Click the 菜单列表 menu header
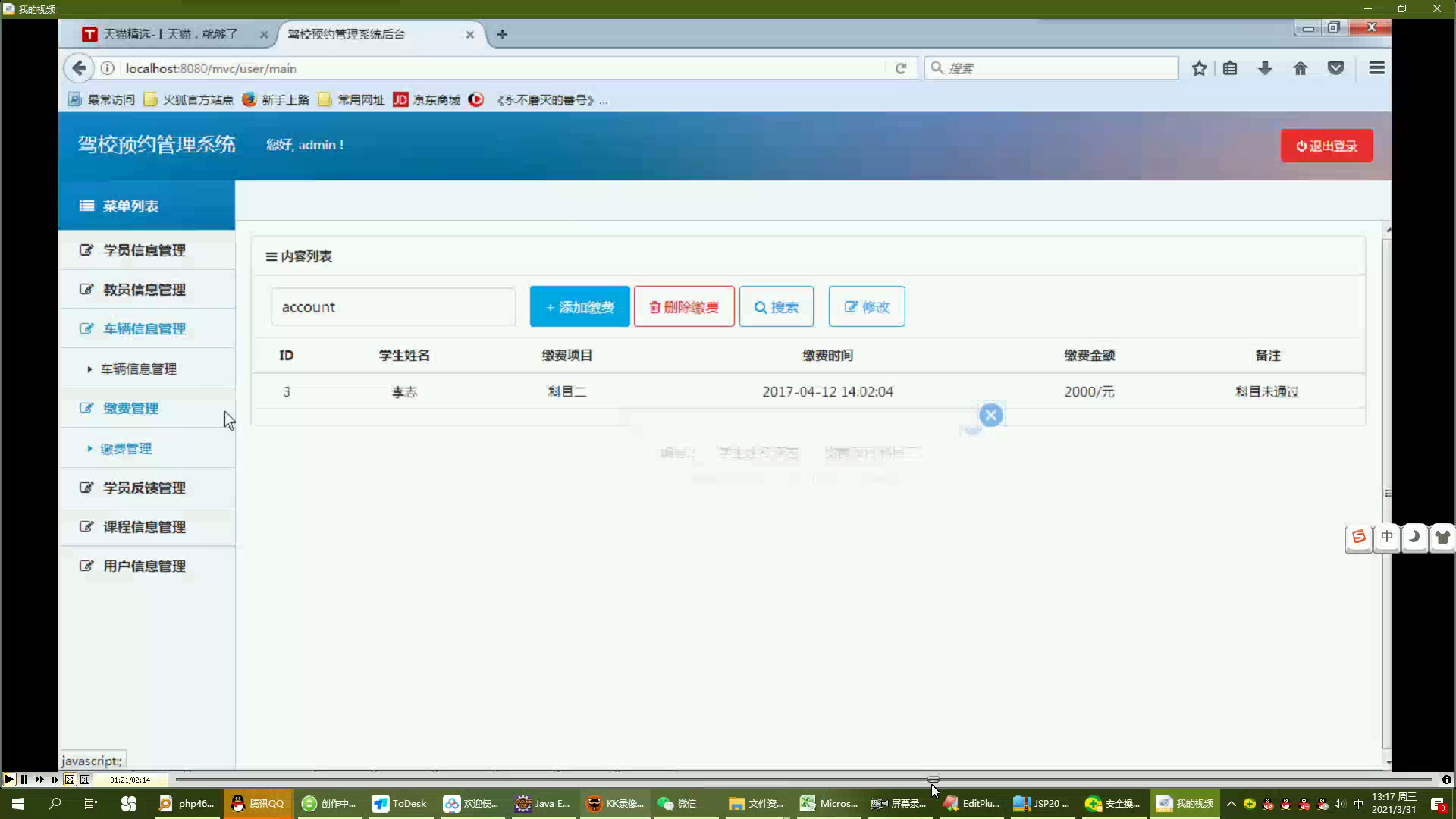This screenshot has width=1456, height=819. (146, 206)
